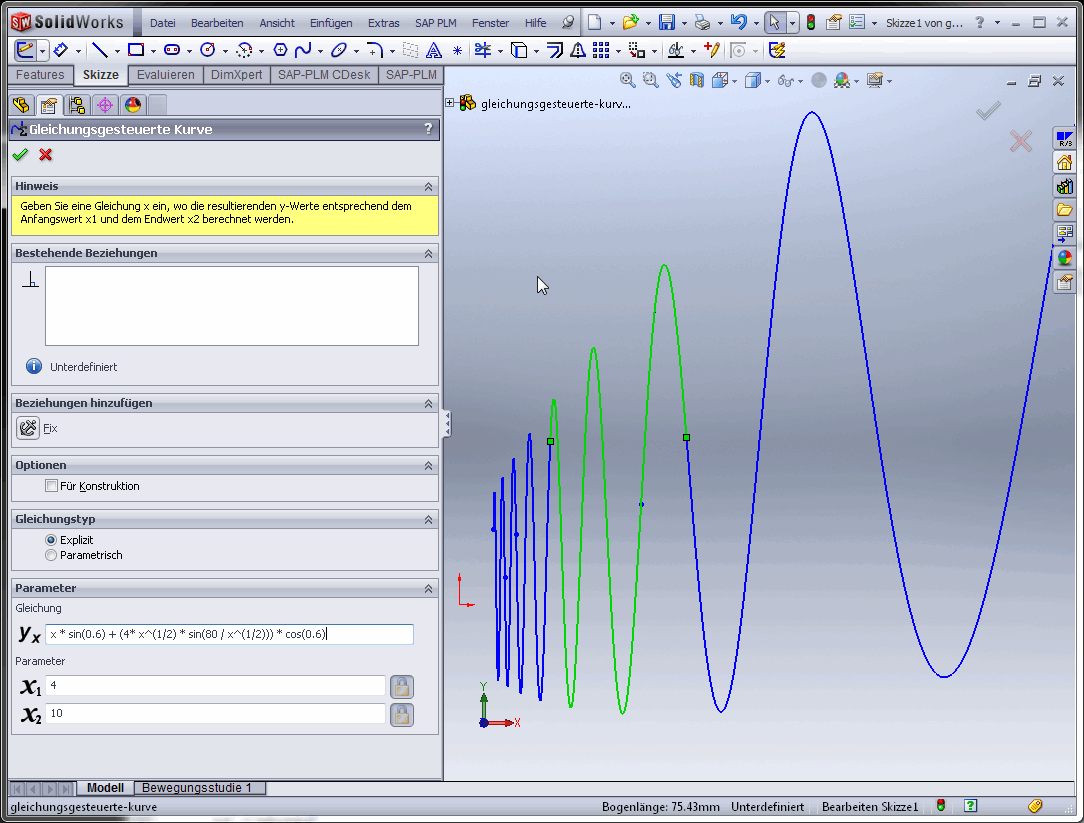Open the Einfügen menu
This screenshot has width=1084, height=823.
click(330, 23)
